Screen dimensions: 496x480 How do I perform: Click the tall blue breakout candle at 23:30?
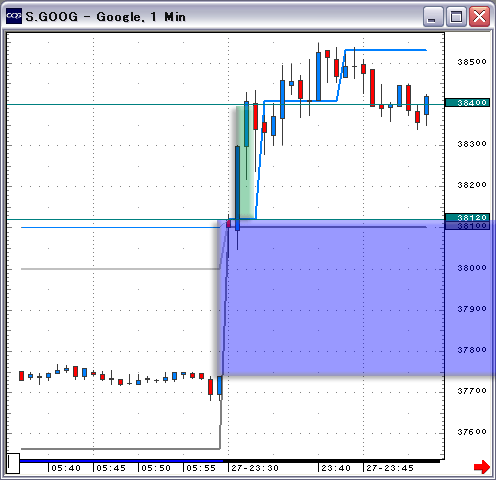tap(237, 188)
